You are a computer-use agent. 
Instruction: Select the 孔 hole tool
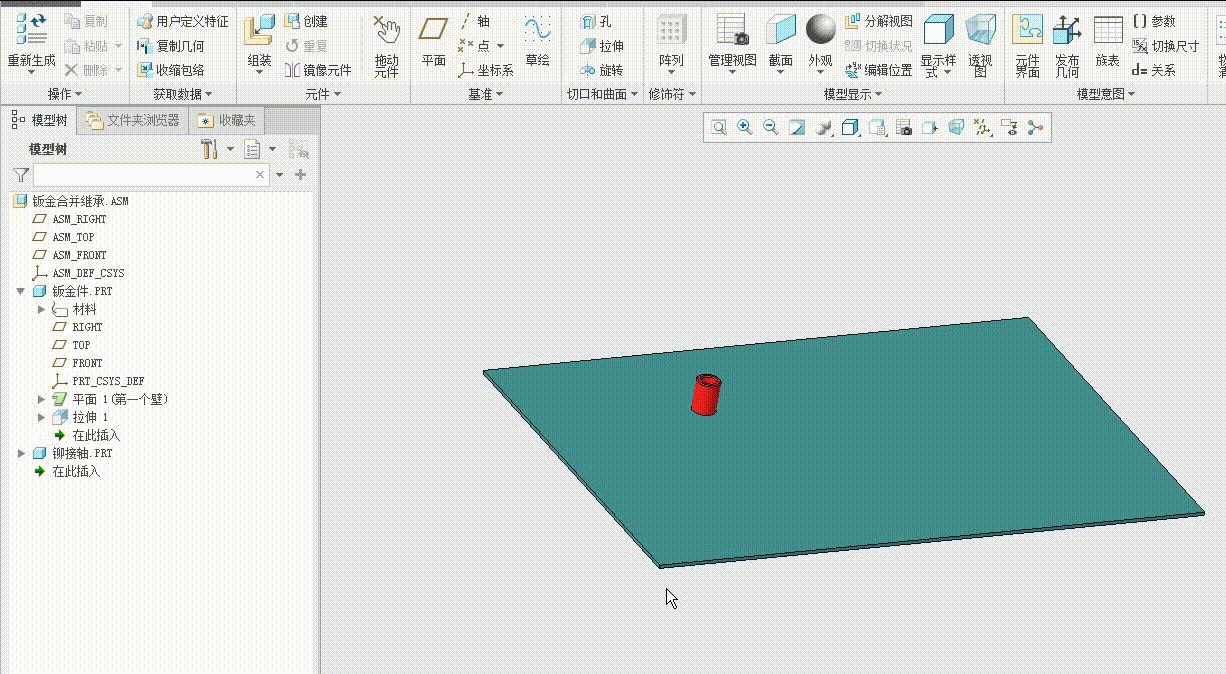pyautogui.click(x=597, y=21)
